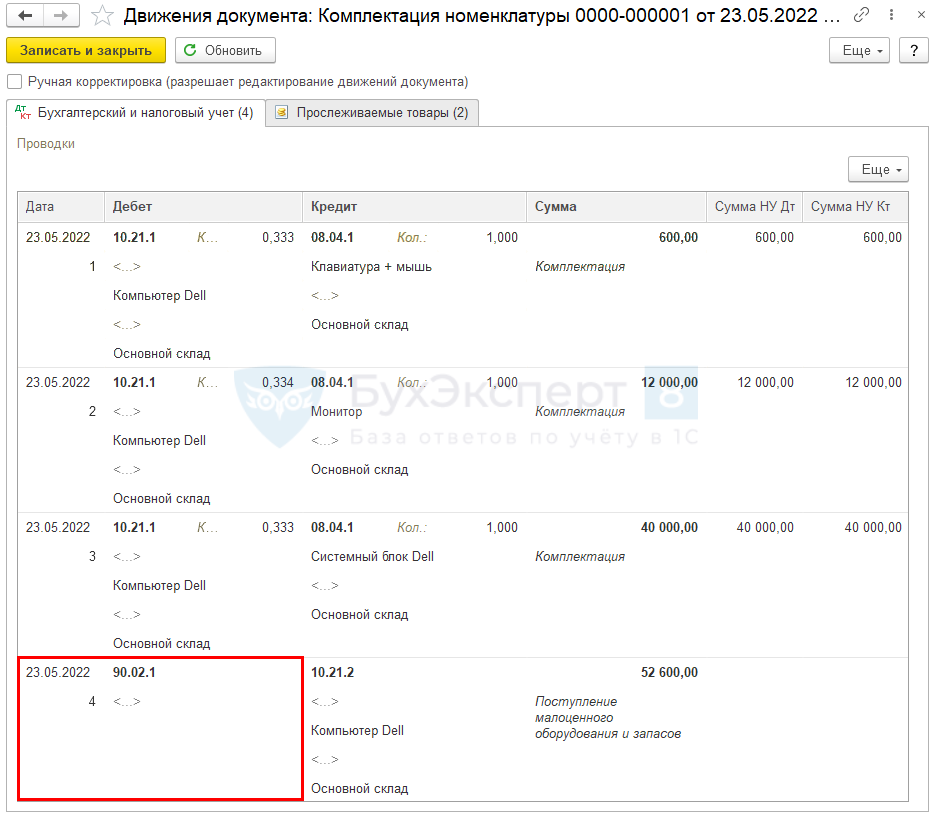Click the Сумма НУ Кт column header

[855, 206]
